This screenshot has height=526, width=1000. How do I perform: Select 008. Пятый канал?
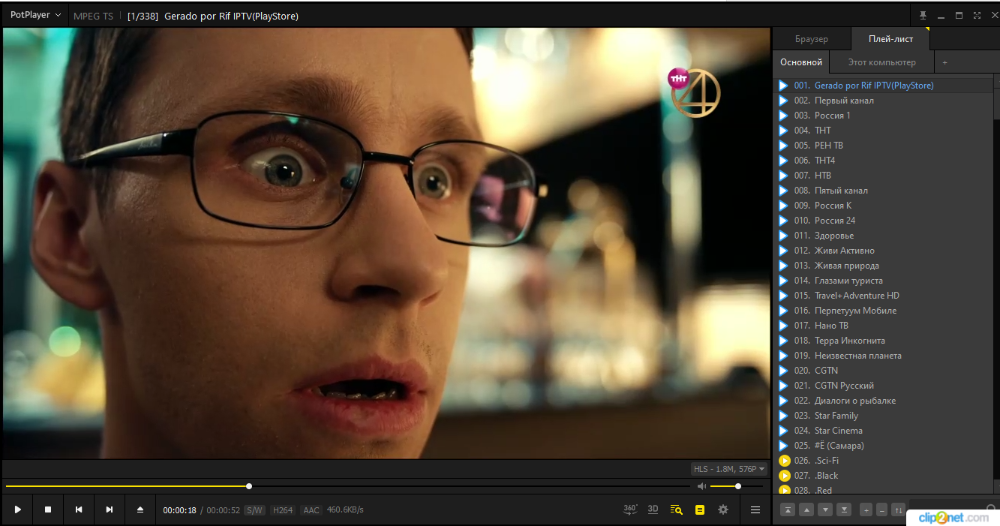click(883, 191)
